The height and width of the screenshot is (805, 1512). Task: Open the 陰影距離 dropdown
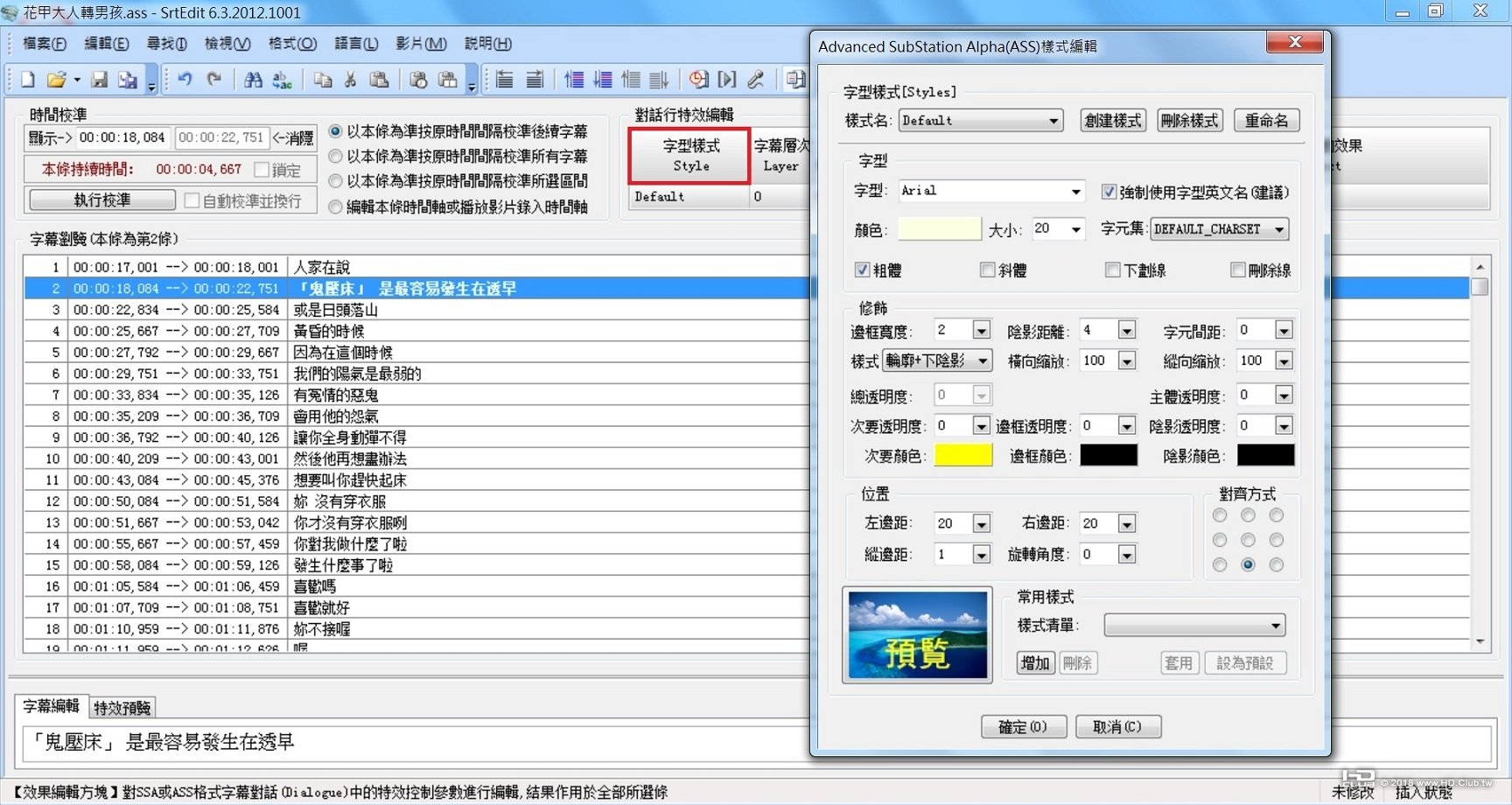(1127, 331)
